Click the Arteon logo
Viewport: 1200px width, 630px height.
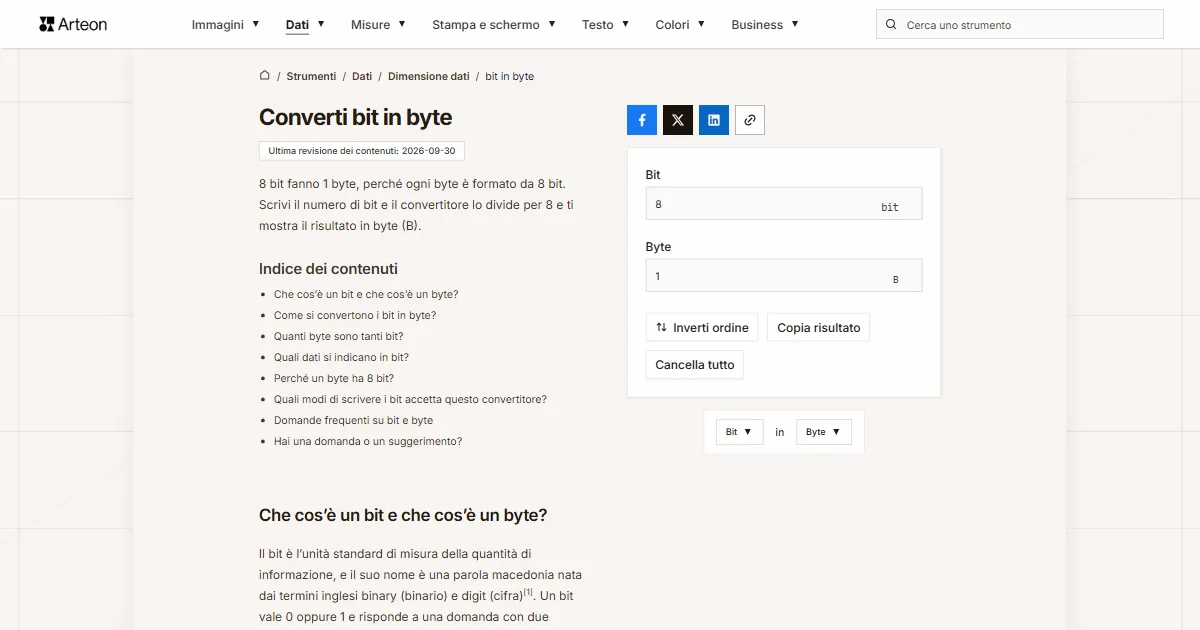point(73,24)
